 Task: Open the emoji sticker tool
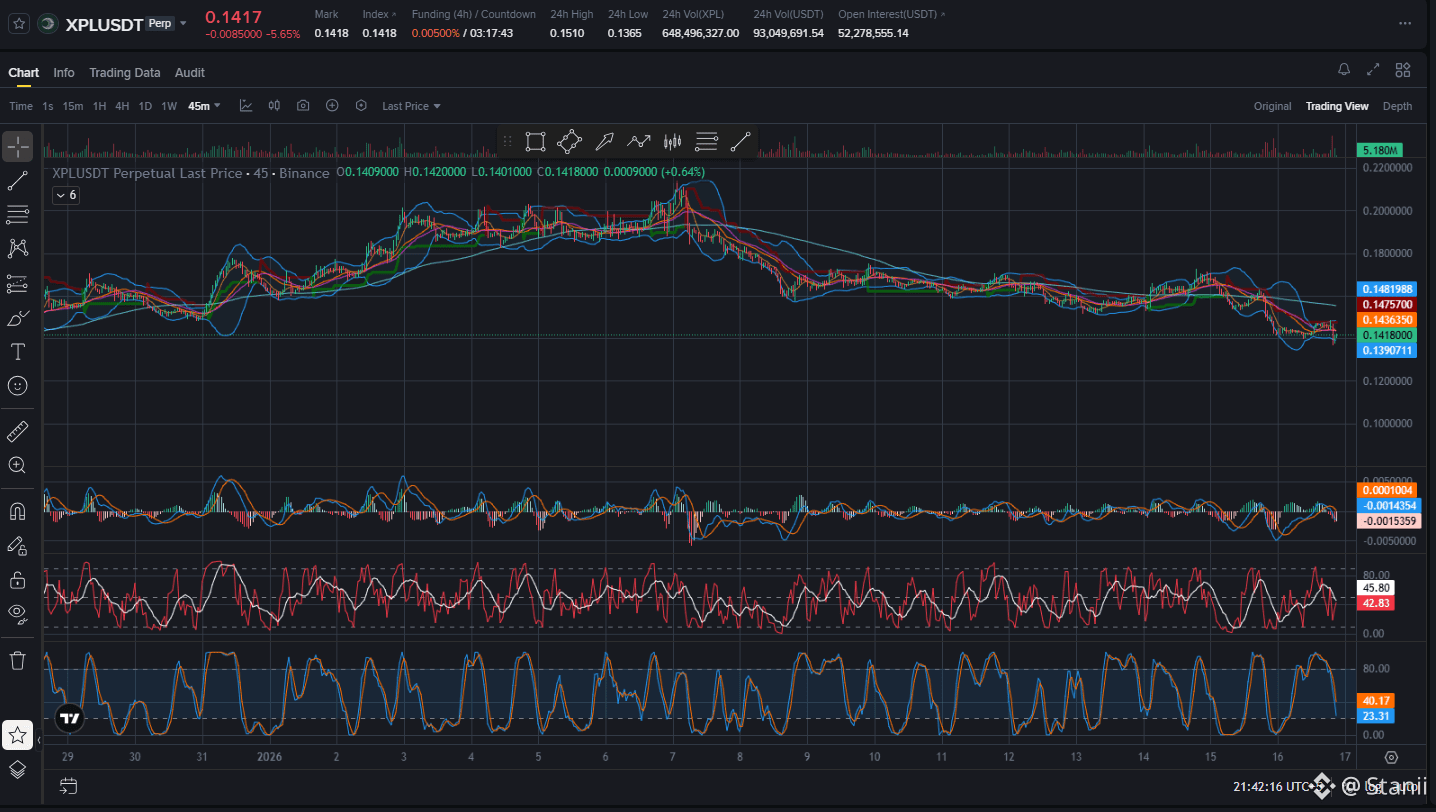pyautogui.click(x=17, y=385)
